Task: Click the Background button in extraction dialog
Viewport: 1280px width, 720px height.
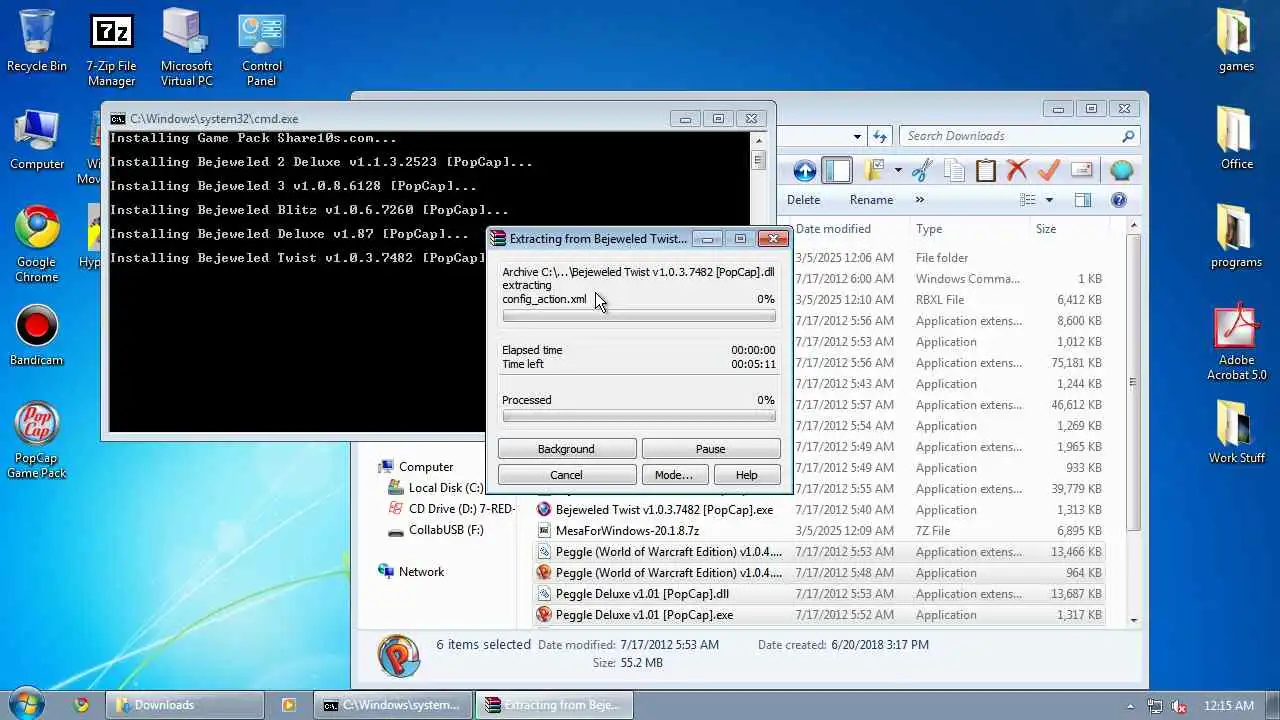Action: (566, 449)
